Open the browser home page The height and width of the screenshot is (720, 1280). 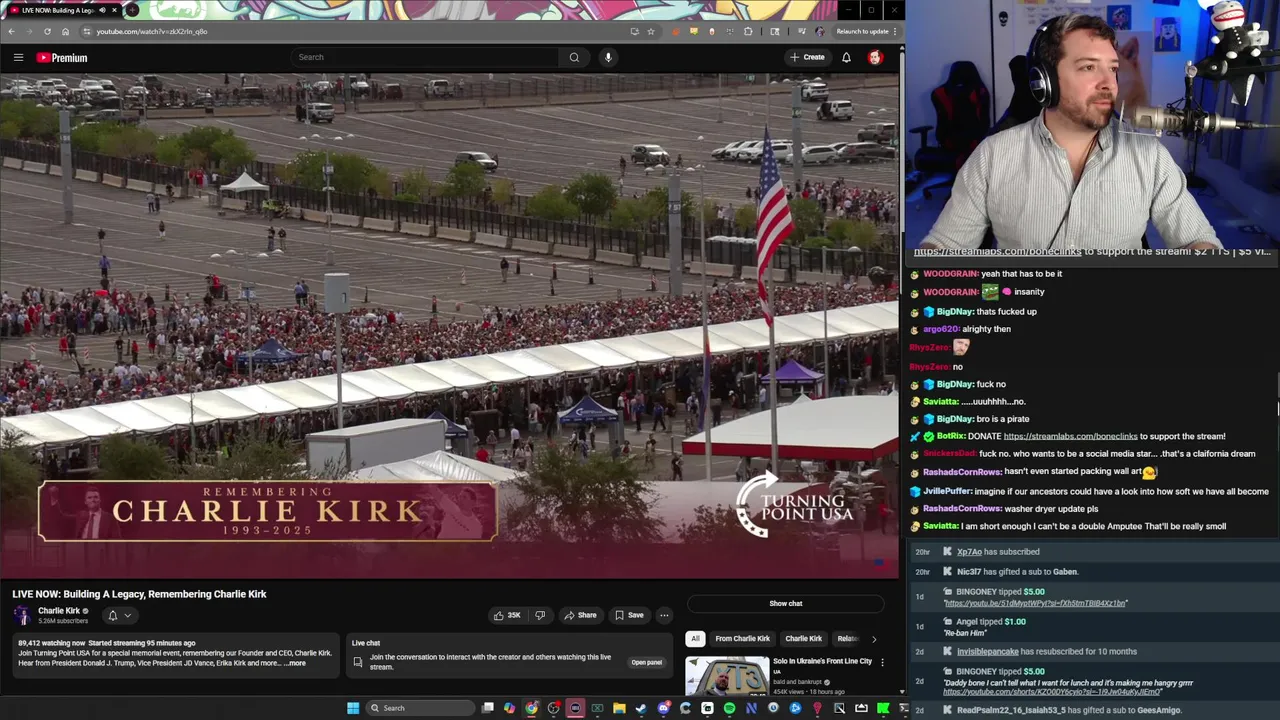[65, 31]
